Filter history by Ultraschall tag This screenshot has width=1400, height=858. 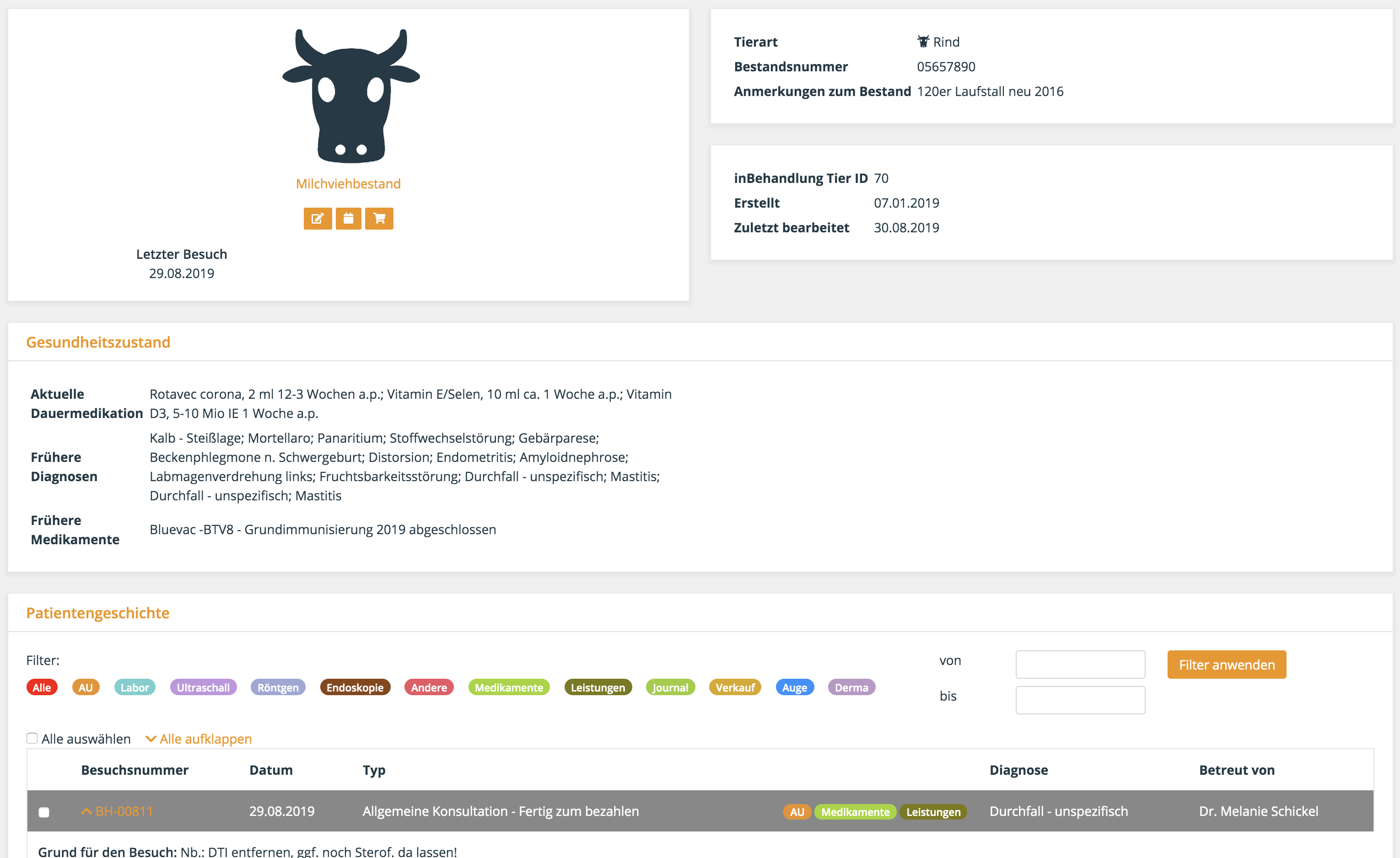point(204,687)
